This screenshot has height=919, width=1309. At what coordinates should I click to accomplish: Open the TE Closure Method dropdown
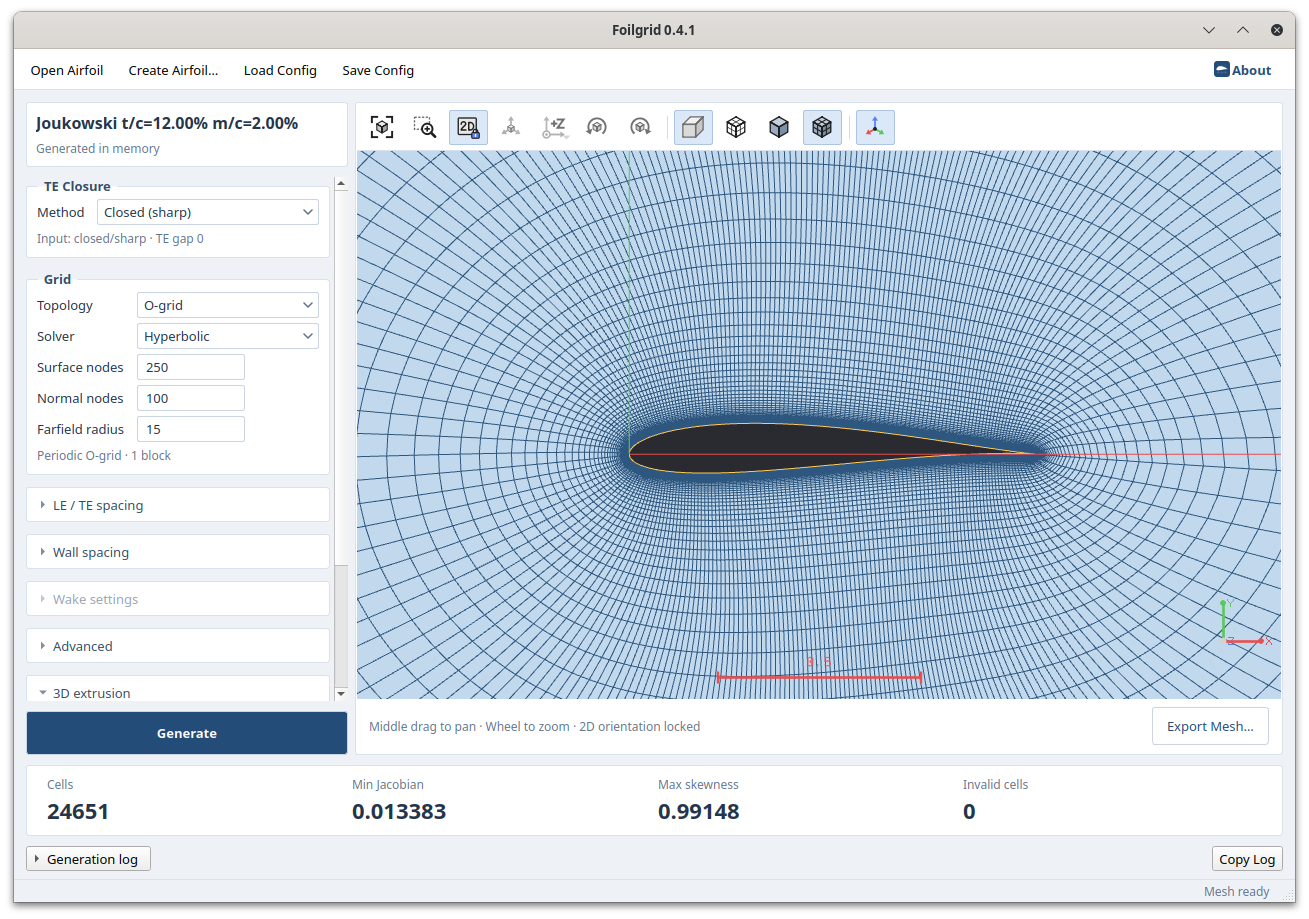208,212
